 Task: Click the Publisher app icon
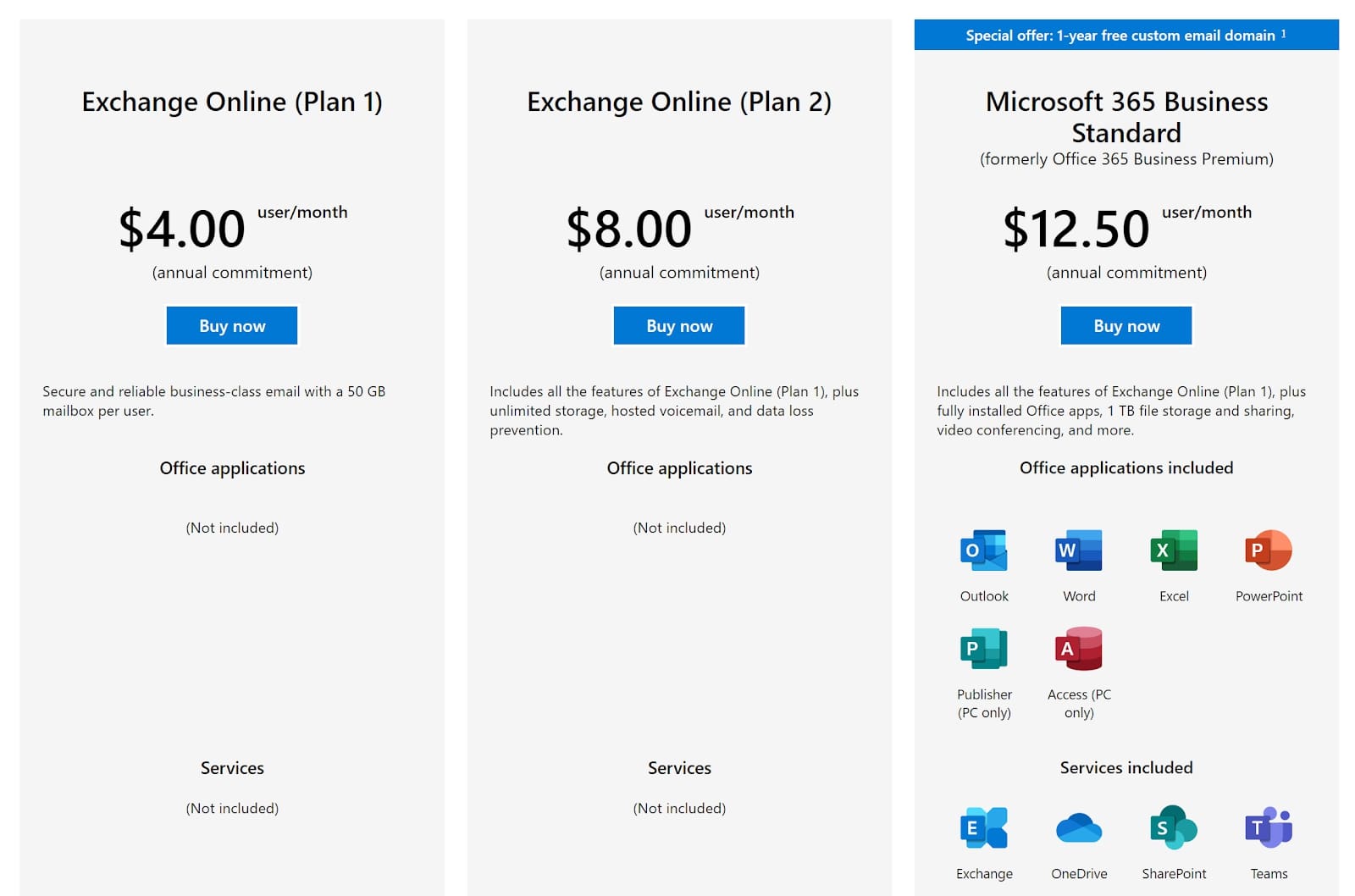(984, 649)
